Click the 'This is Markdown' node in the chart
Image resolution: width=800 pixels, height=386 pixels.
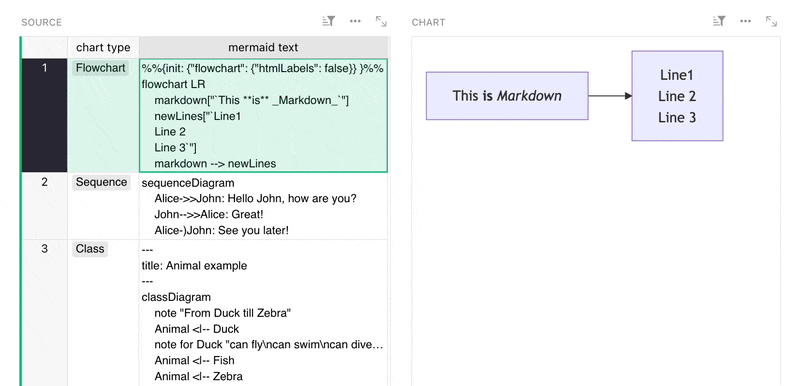click(x=507, y=96)
